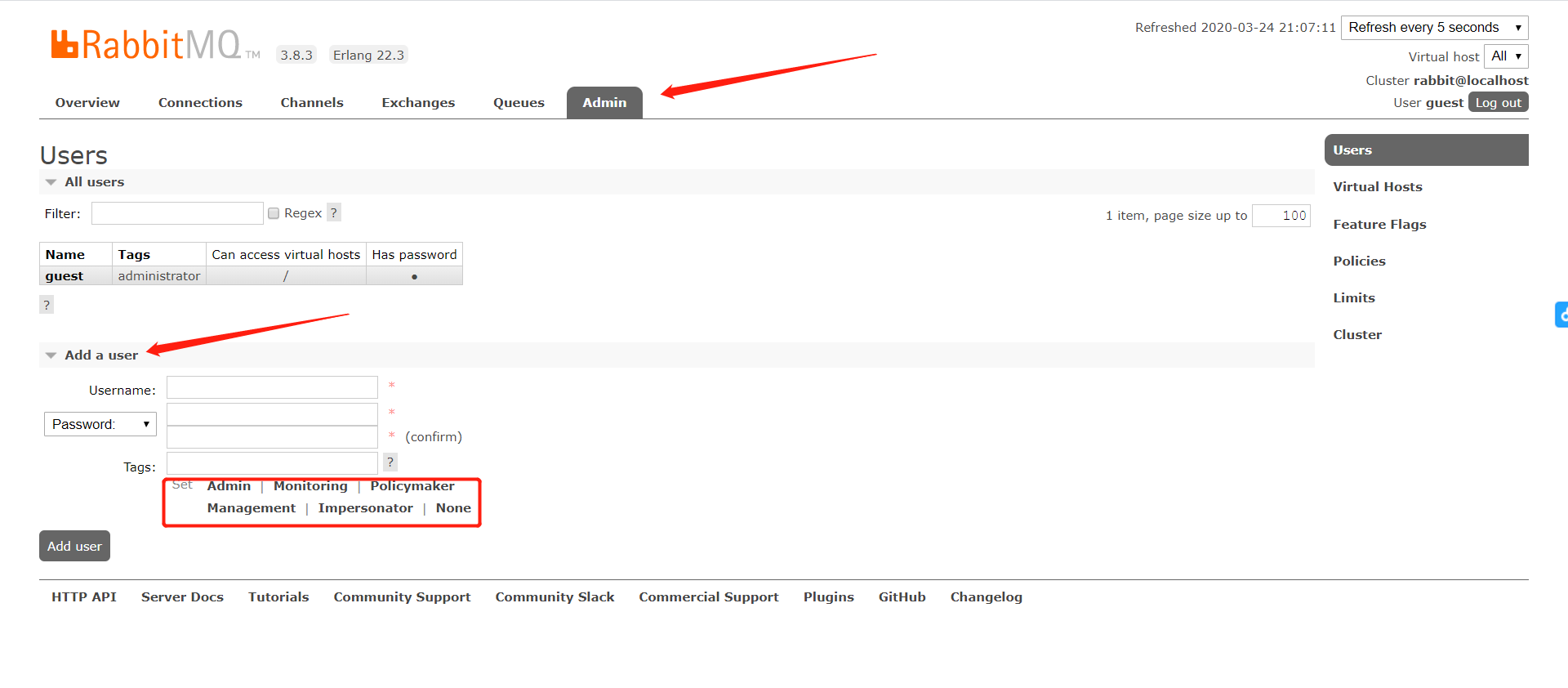The image size is (1568, 688).
Task: Focus the Tags input field
Action: click(x=272, y=463)
